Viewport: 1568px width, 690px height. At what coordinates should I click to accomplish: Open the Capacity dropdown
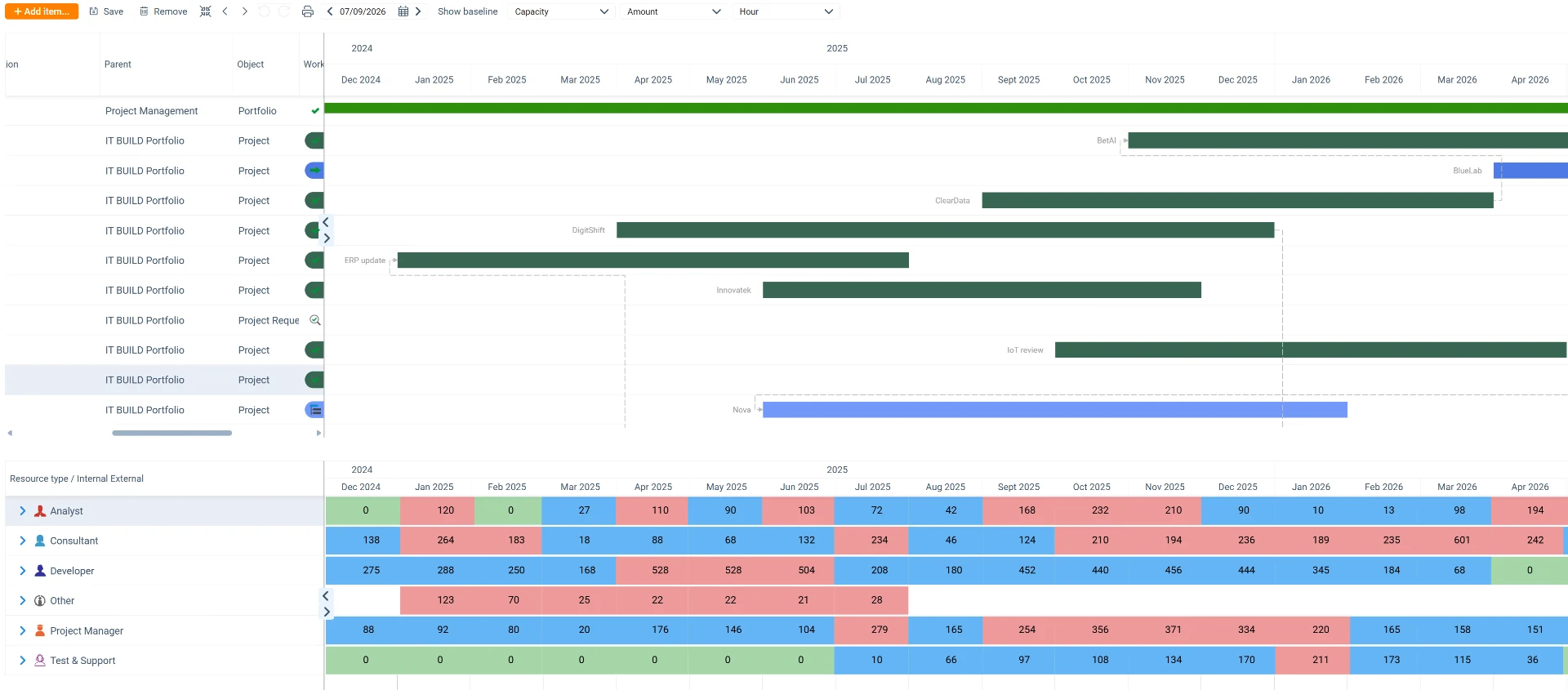point(561,11)
